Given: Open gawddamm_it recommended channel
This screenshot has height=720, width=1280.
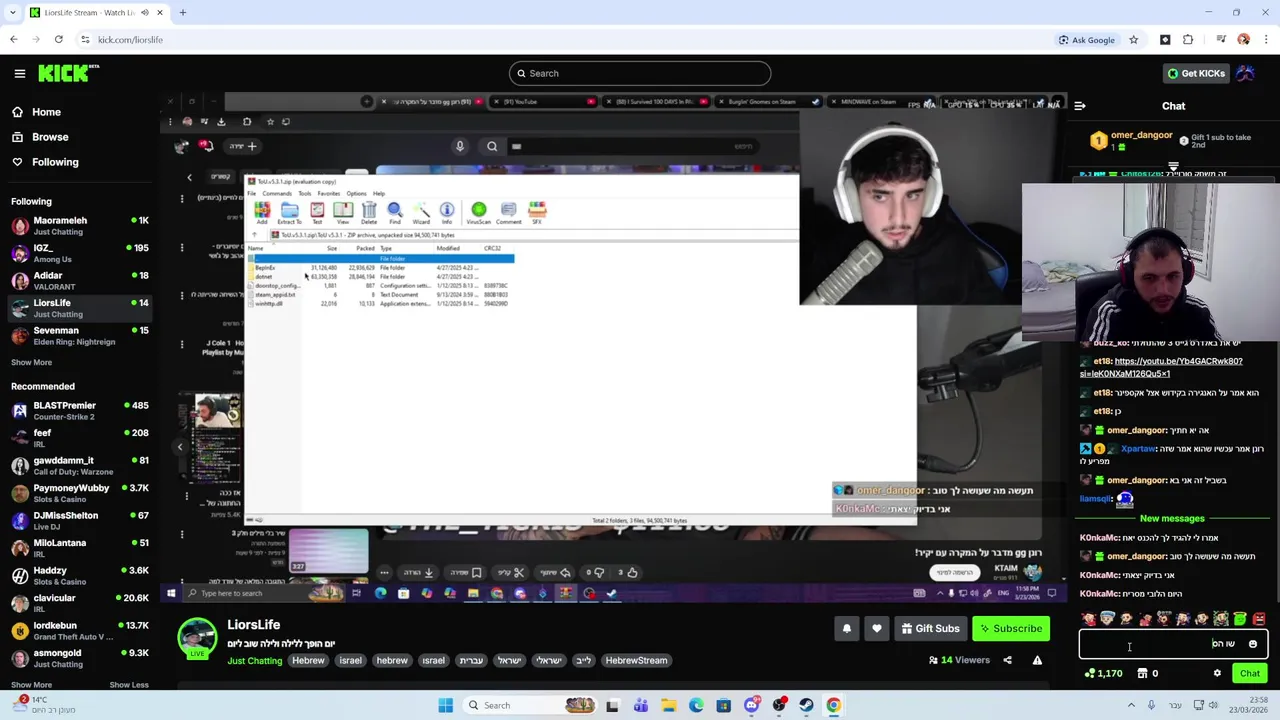Looking at the screenshot, I should [x=80, y=466].
